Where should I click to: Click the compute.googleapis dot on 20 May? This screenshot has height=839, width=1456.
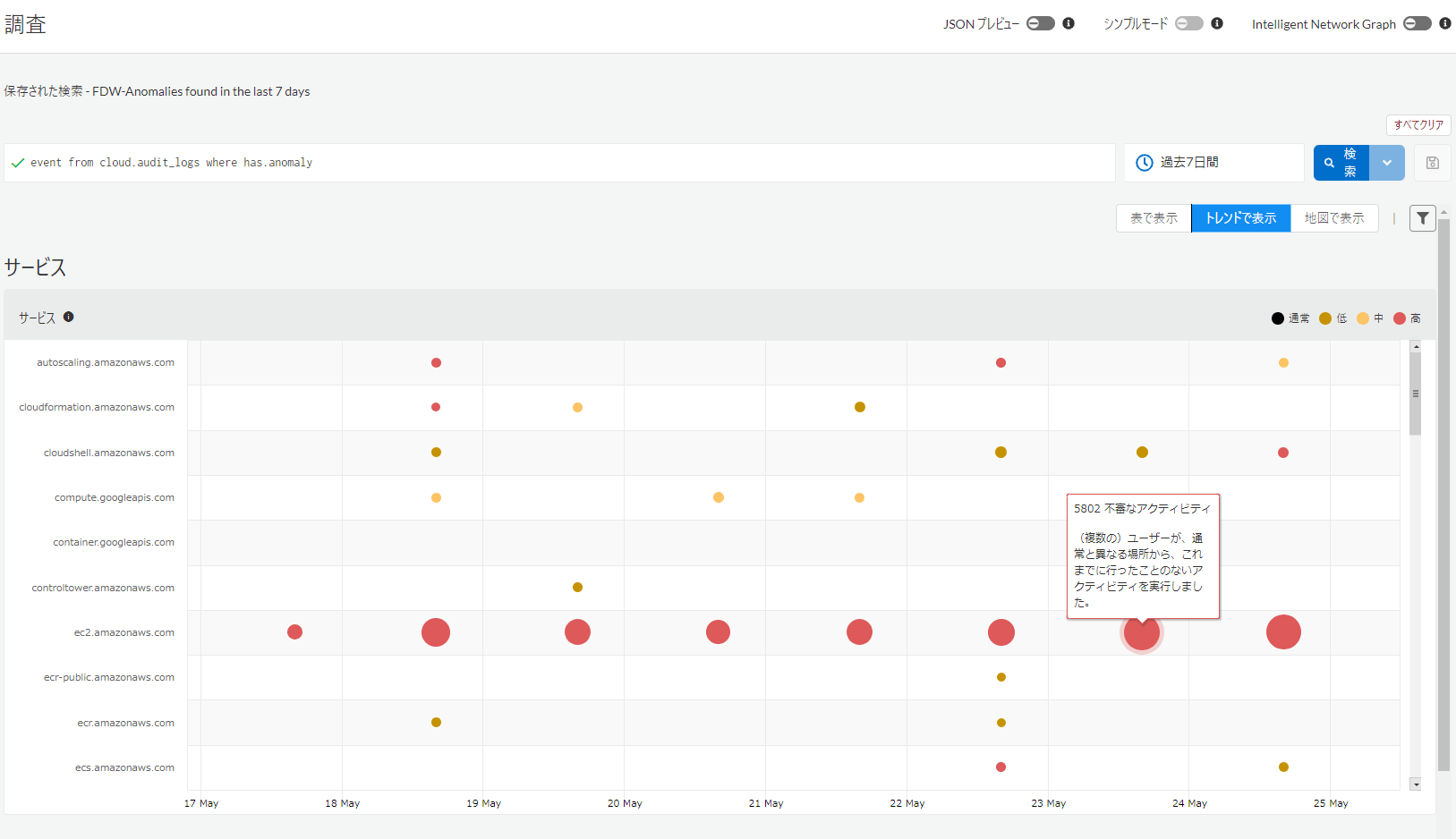pos(719,497)
